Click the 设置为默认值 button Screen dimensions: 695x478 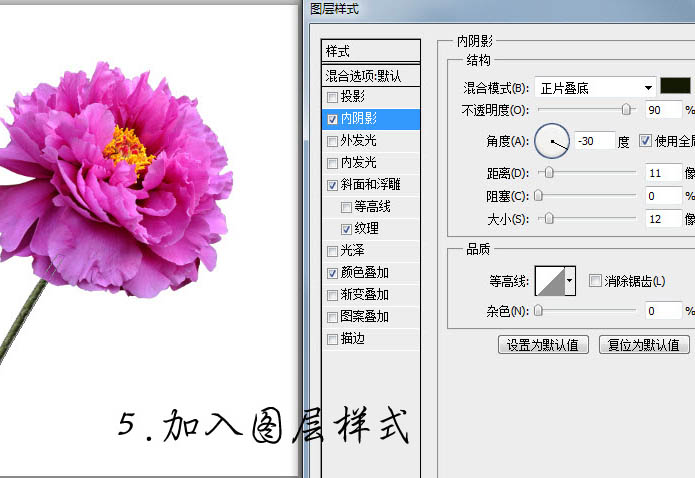coord(543,345)
